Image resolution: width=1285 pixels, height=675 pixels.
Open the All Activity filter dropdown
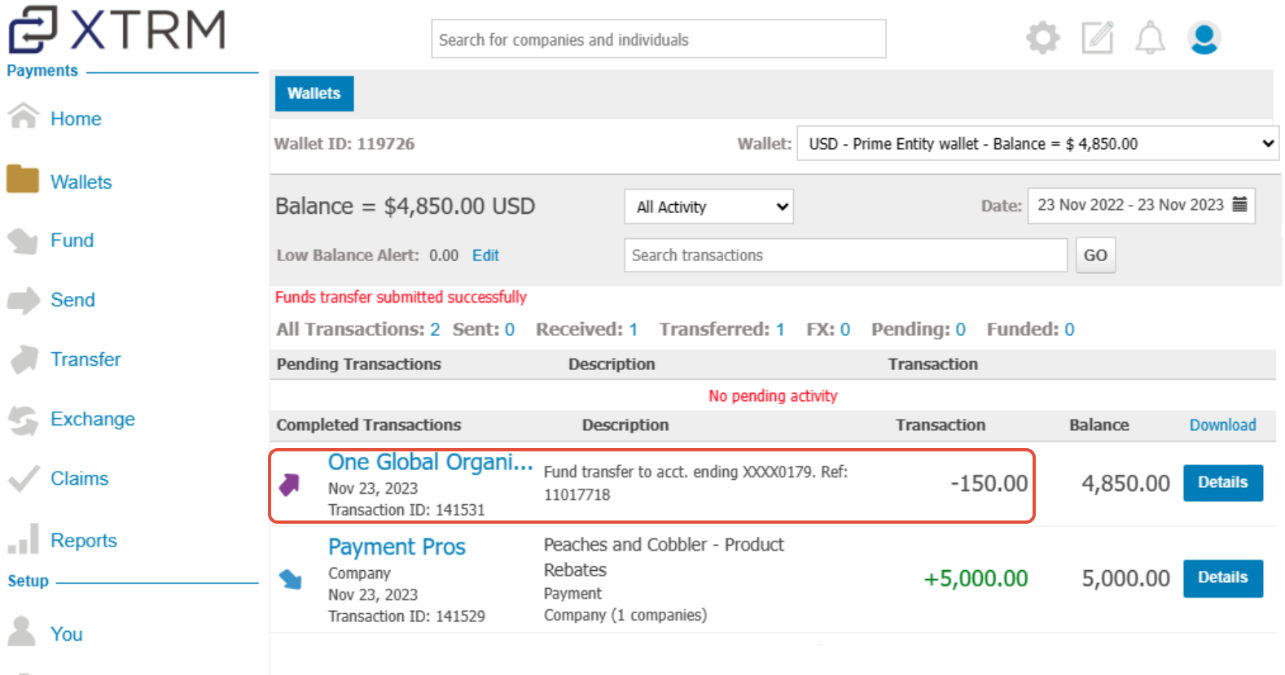(709, 207)
